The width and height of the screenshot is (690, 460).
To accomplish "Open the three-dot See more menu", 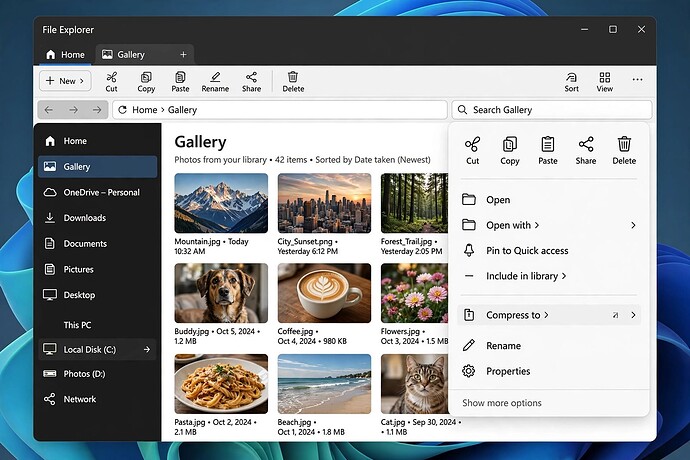I will [637, 80].
